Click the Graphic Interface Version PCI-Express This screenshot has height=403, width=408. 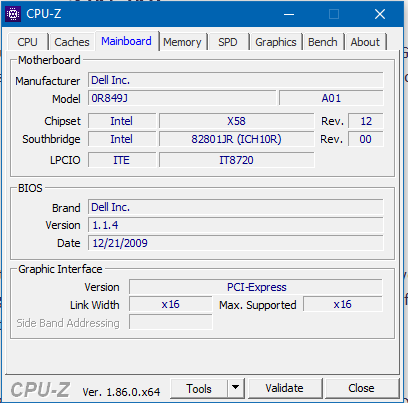tap(256, 287)
